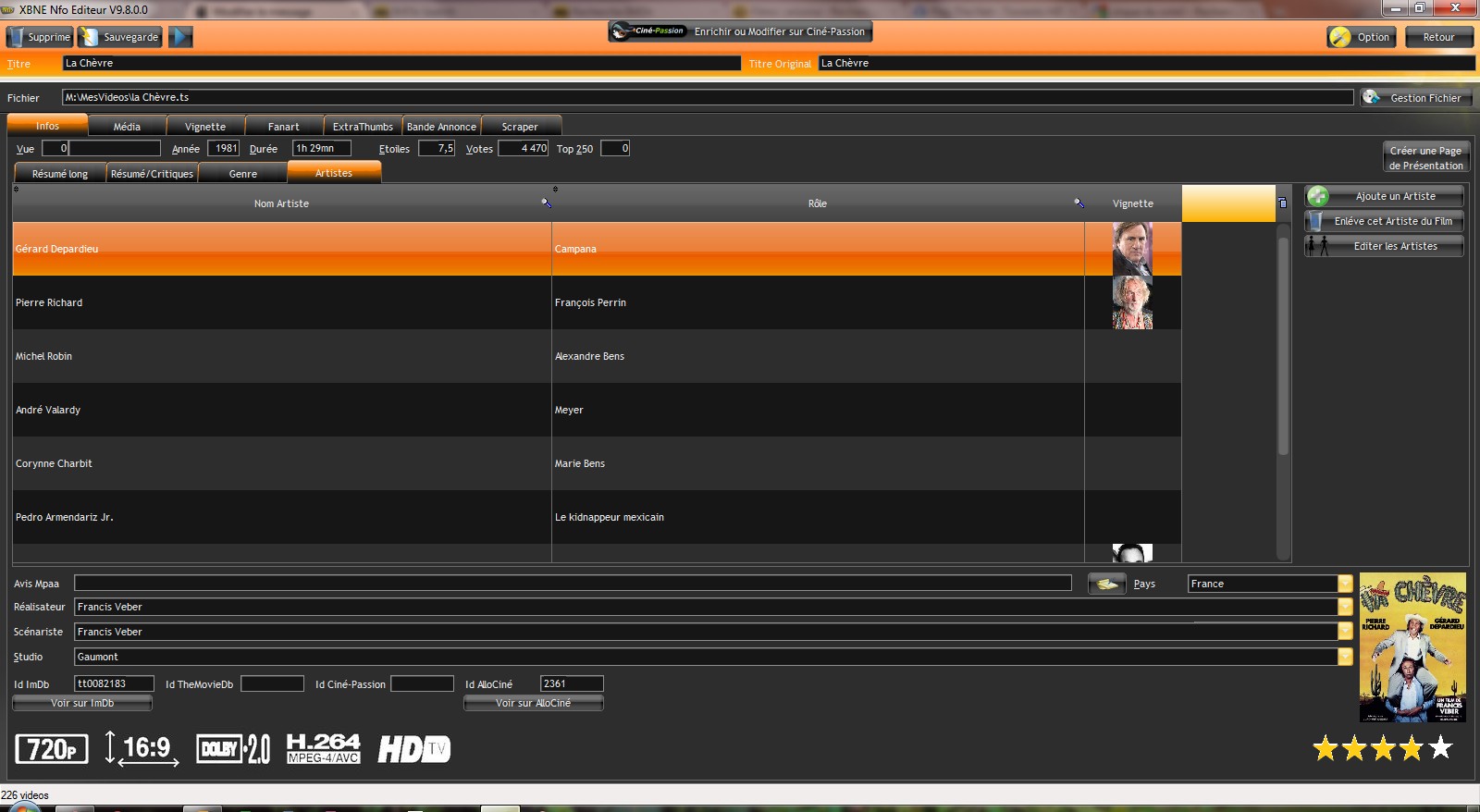This screenshot has height=812, width=1480.
Task: Go back with the Retour button
Action: [1438, 37]
